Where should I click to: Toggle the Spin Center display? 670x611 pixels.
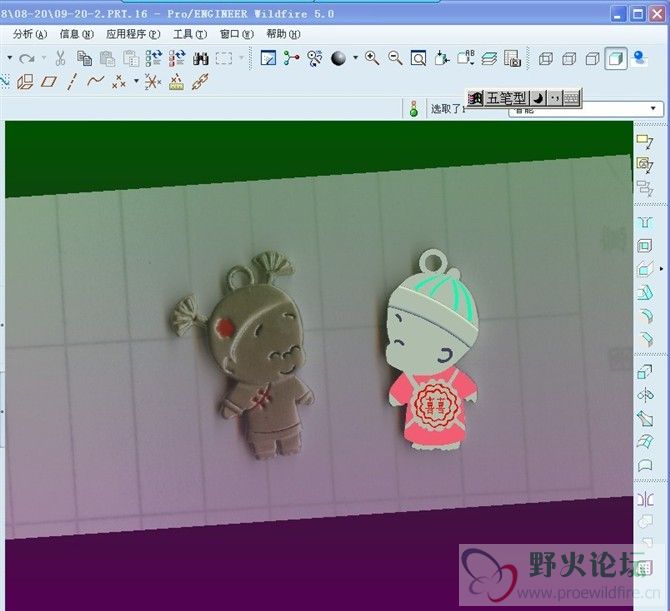(291, 58)
